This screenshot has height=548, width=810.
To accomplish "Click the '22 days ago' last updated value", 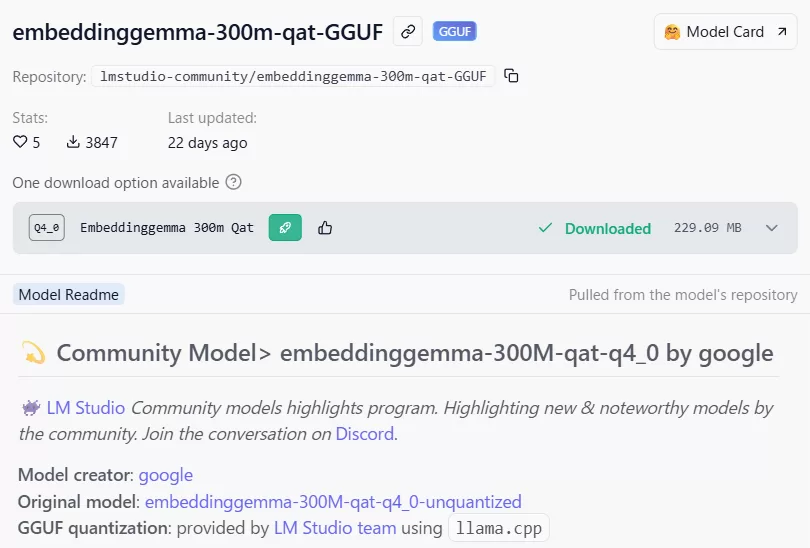I will tap(207, 143).
